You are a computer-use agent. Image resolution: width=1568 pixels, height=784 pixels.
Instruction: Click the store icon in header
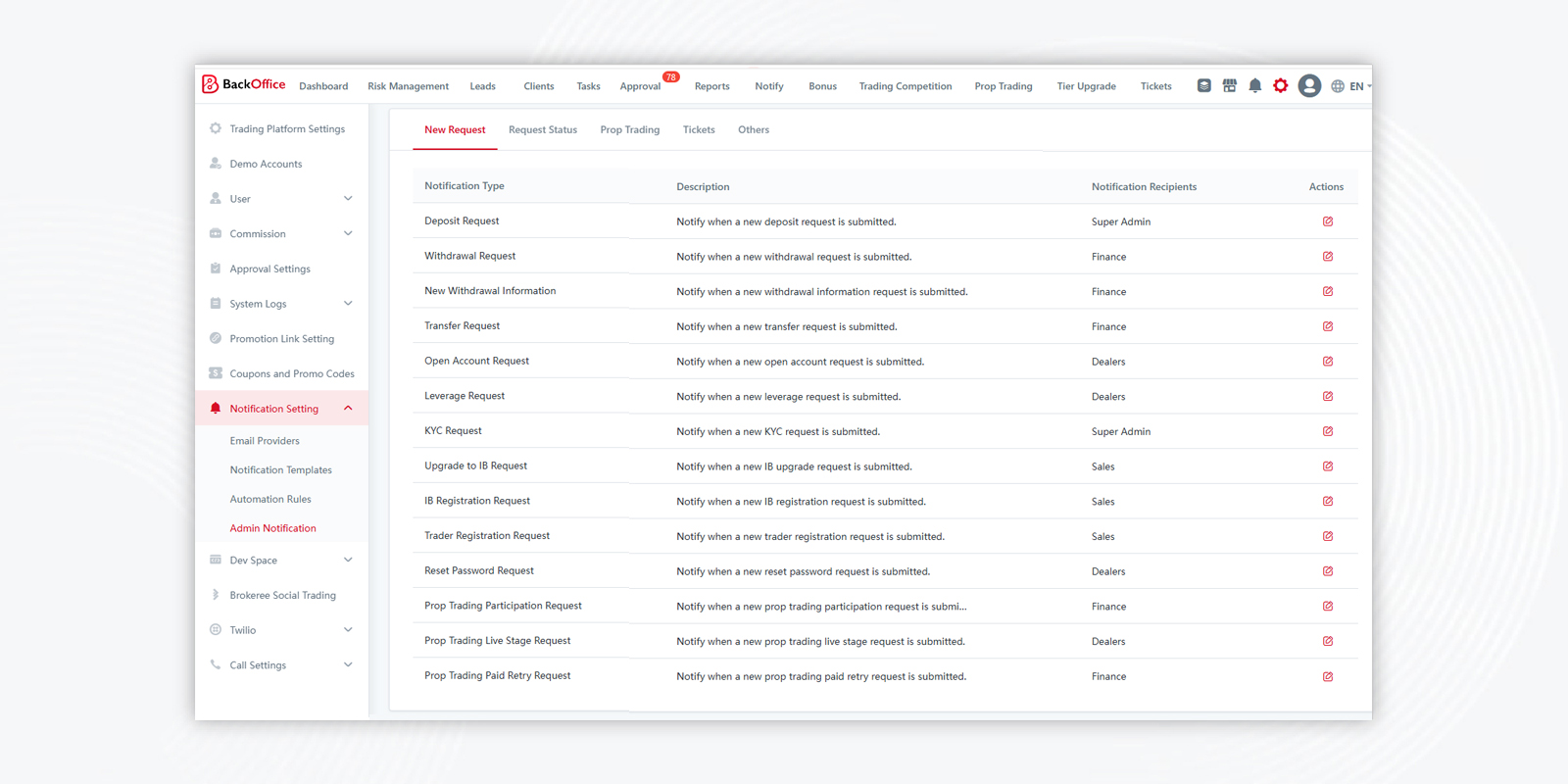coord(1230,86)
